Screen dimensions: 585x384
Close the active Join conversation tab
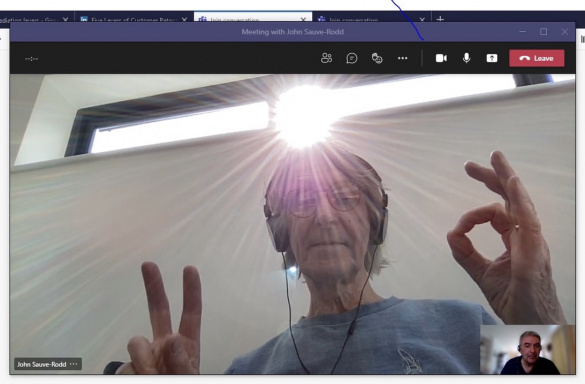click(303, 19)
